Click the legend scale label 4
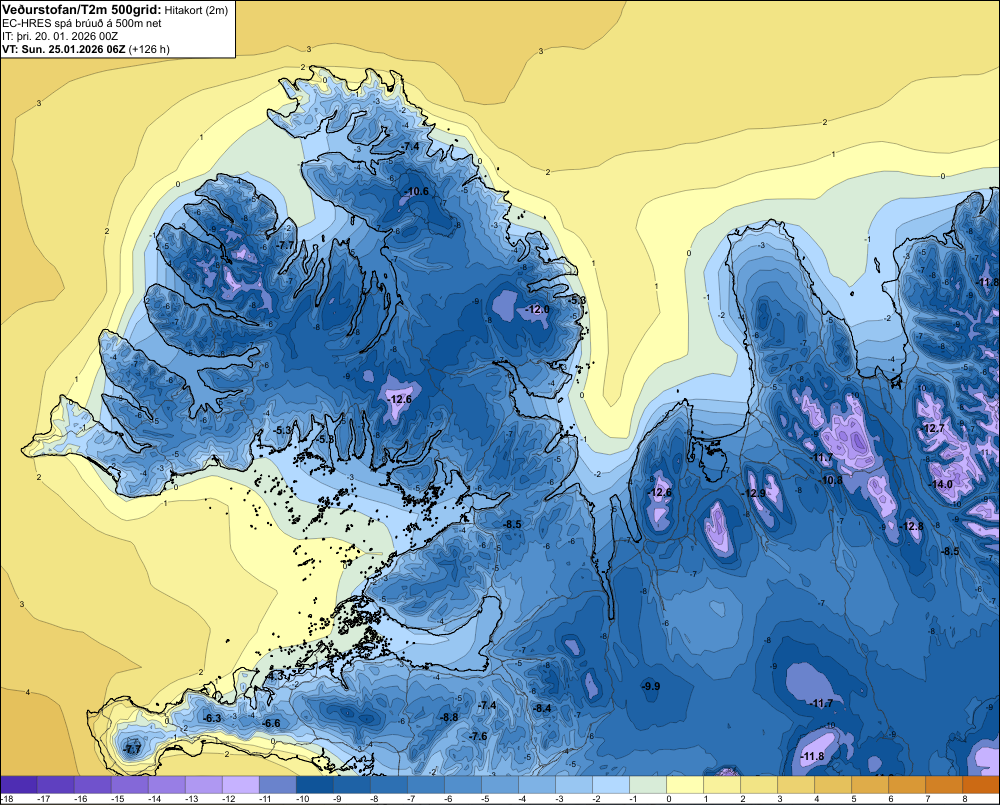Viewport: 1000px width, 805px height. tap(817, 799)
